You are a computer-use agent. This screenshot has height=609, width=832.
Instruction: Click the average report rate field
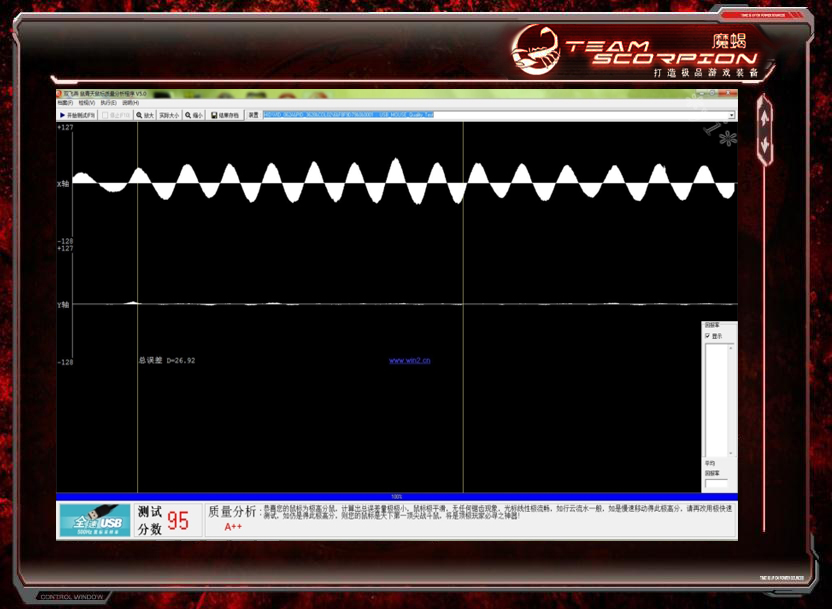(716, 484)
